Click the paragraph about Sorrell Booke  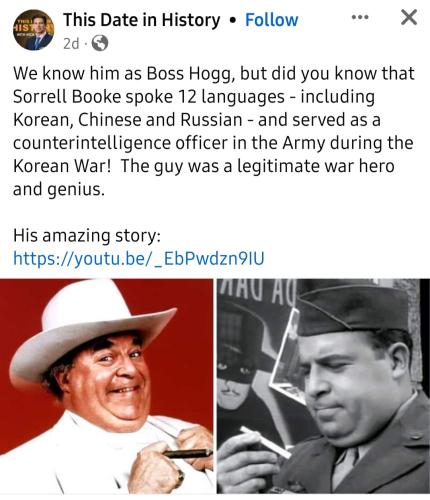(x=213, y=131)
